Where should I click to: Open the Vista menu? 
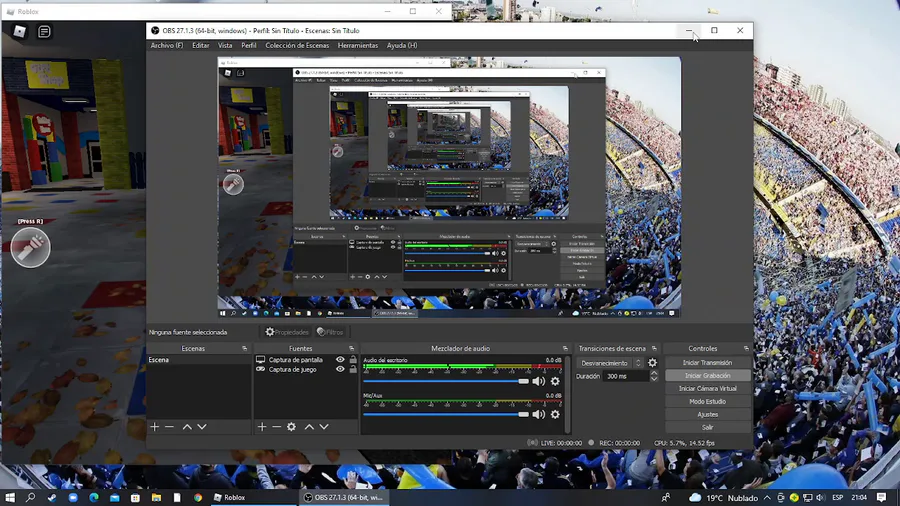point(225,45)
